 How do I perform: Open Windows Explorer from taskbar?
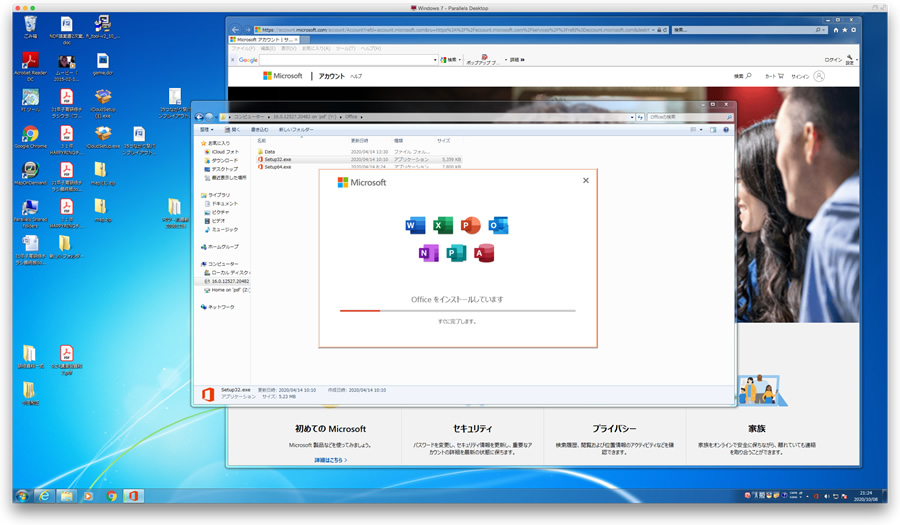coord(66,496)
